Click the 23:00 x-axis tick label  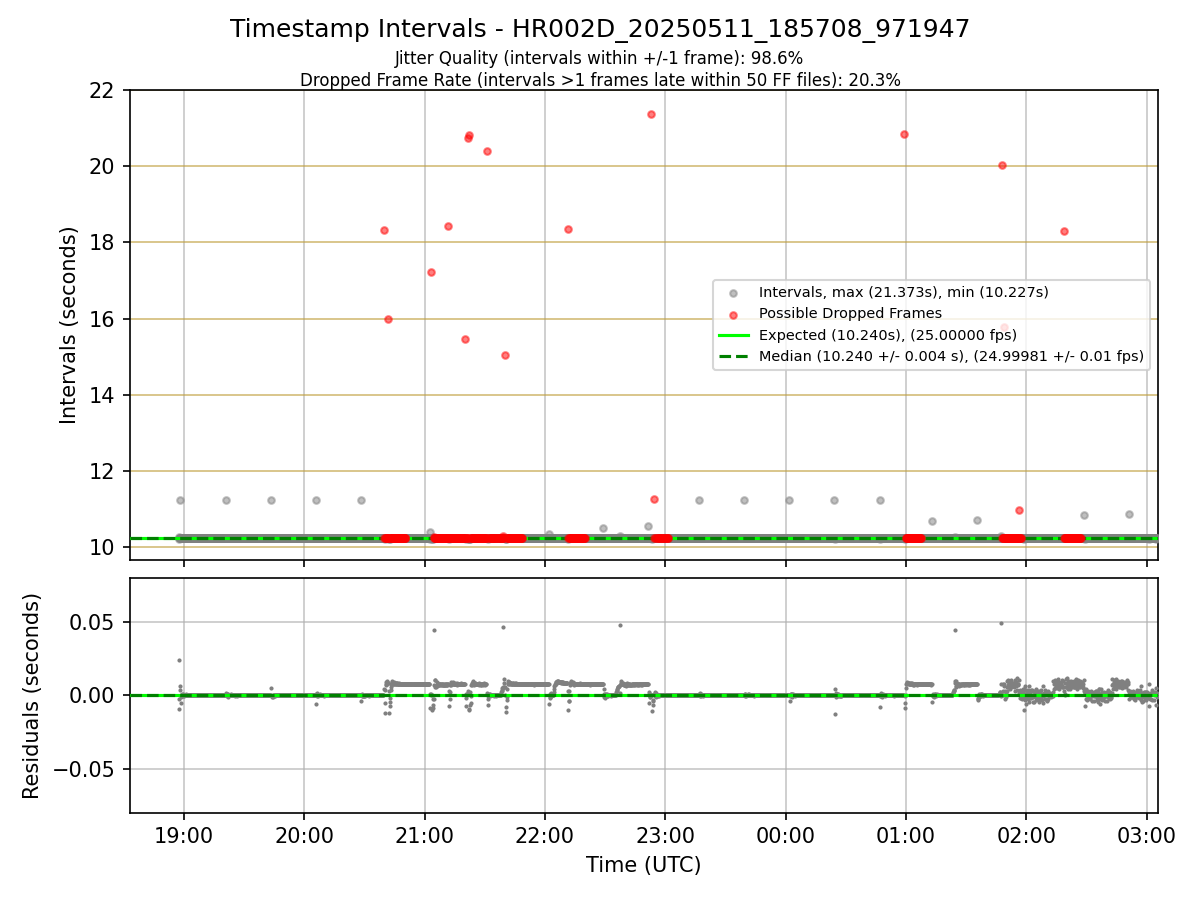(x=665, y=834)
